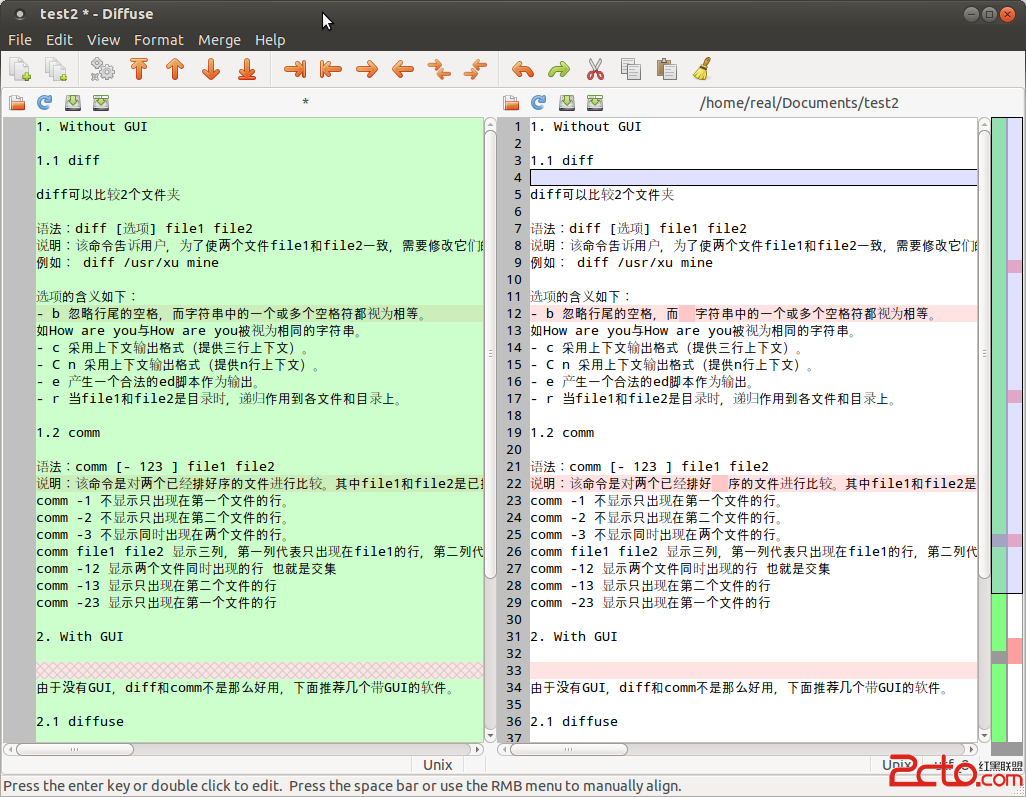The width and height of the screenshot is (1026, 797).
Task: Click the New 3-Way File Merge icon
Action: pyautogui.click(x=56, y=69)
